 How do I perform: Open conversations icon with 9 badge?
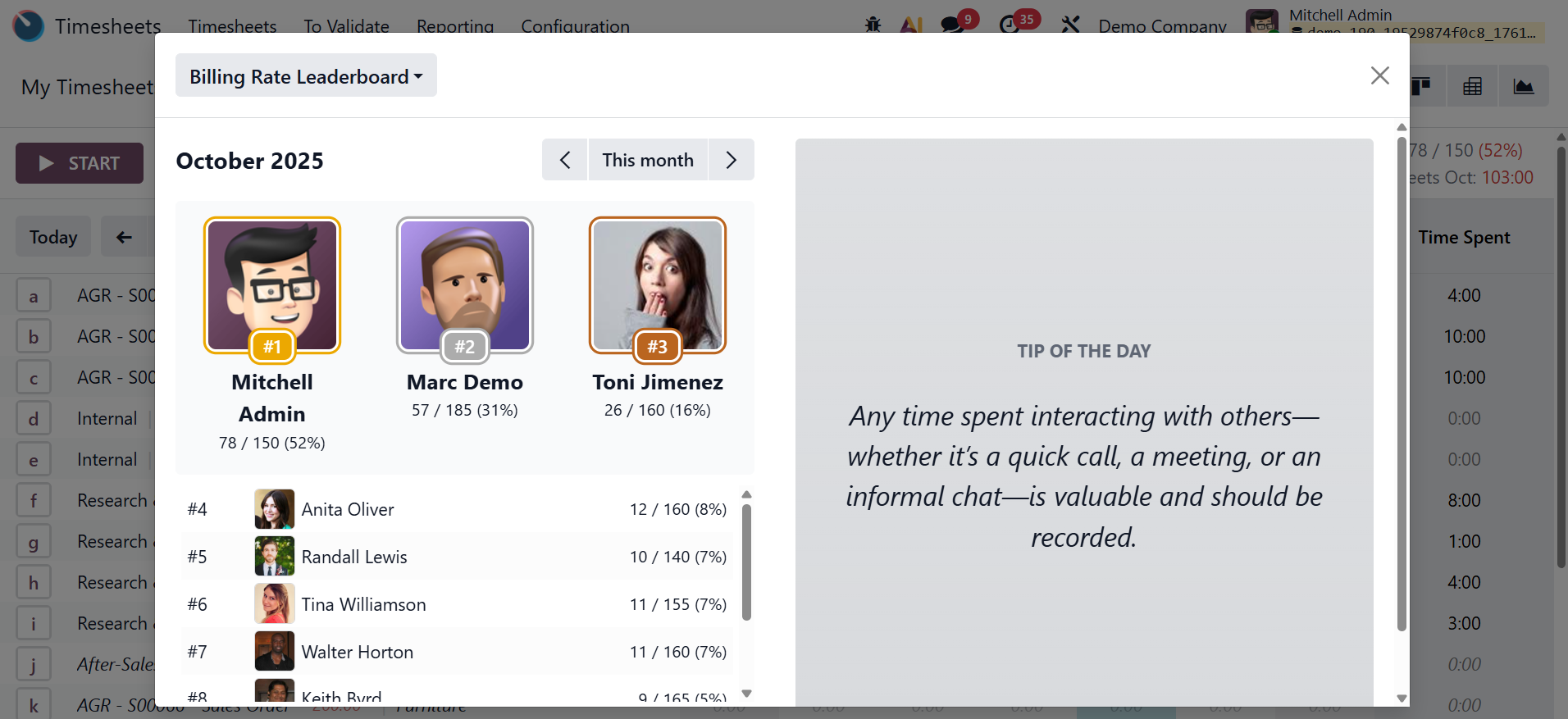(x=953, y=25)
